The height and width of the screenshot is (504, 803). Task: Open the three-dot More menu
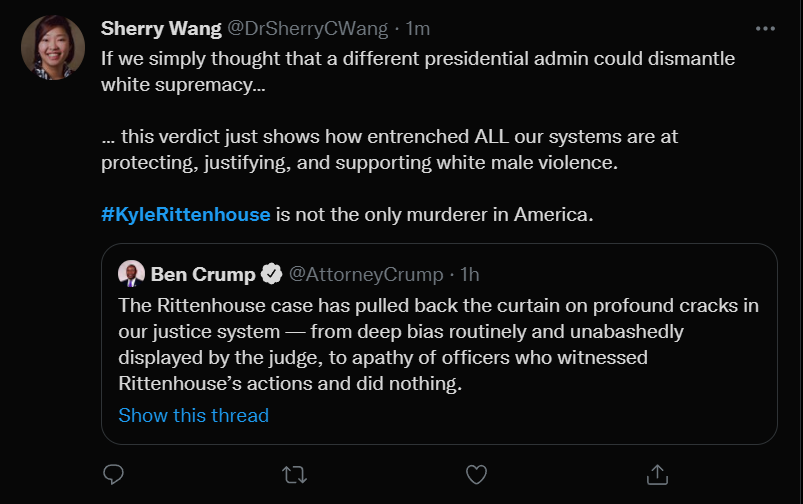point(766,28)
